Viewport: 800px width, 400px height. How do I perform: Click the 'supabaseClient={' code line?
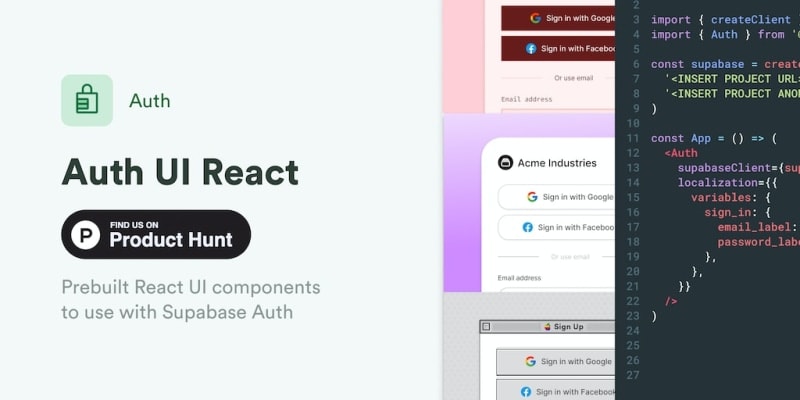coord(738,168)
